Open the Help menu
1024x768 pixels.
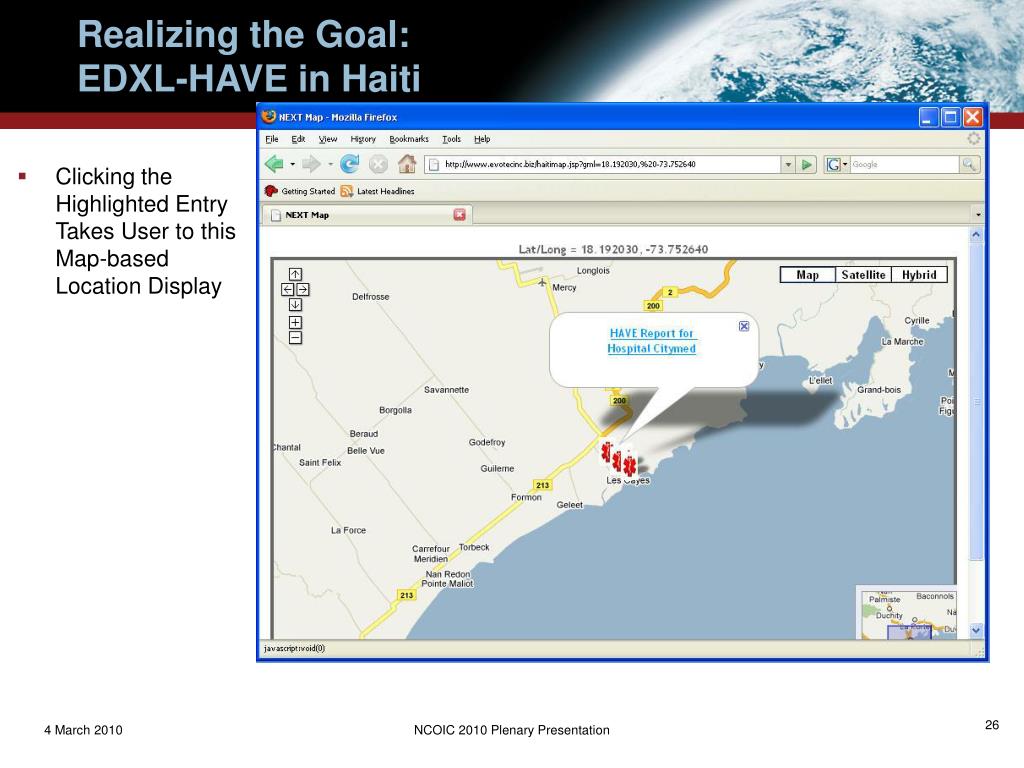tap(482, 139)
